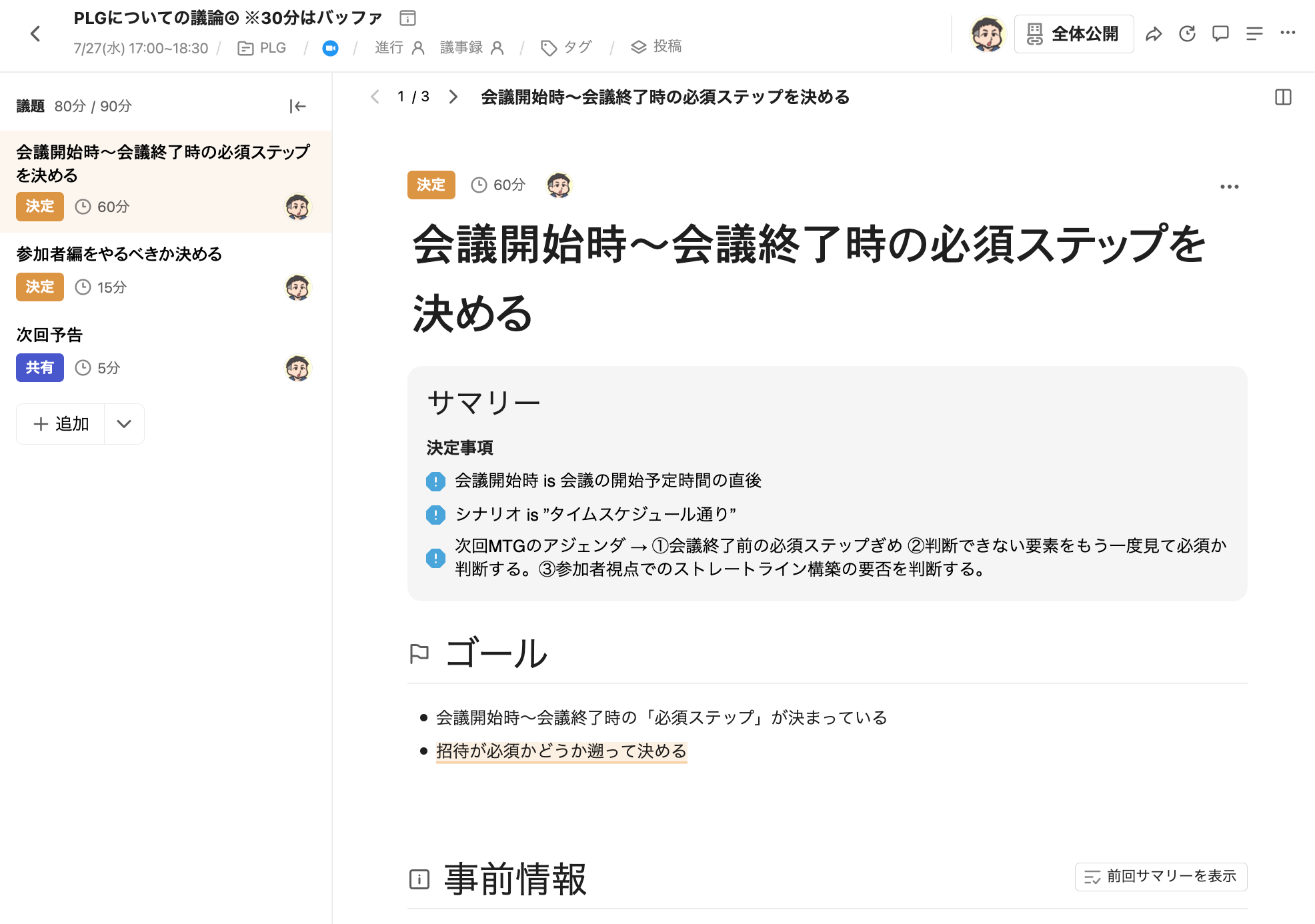Toggle the split view layout icon

pyautogui.click(x=1283, y=97)
